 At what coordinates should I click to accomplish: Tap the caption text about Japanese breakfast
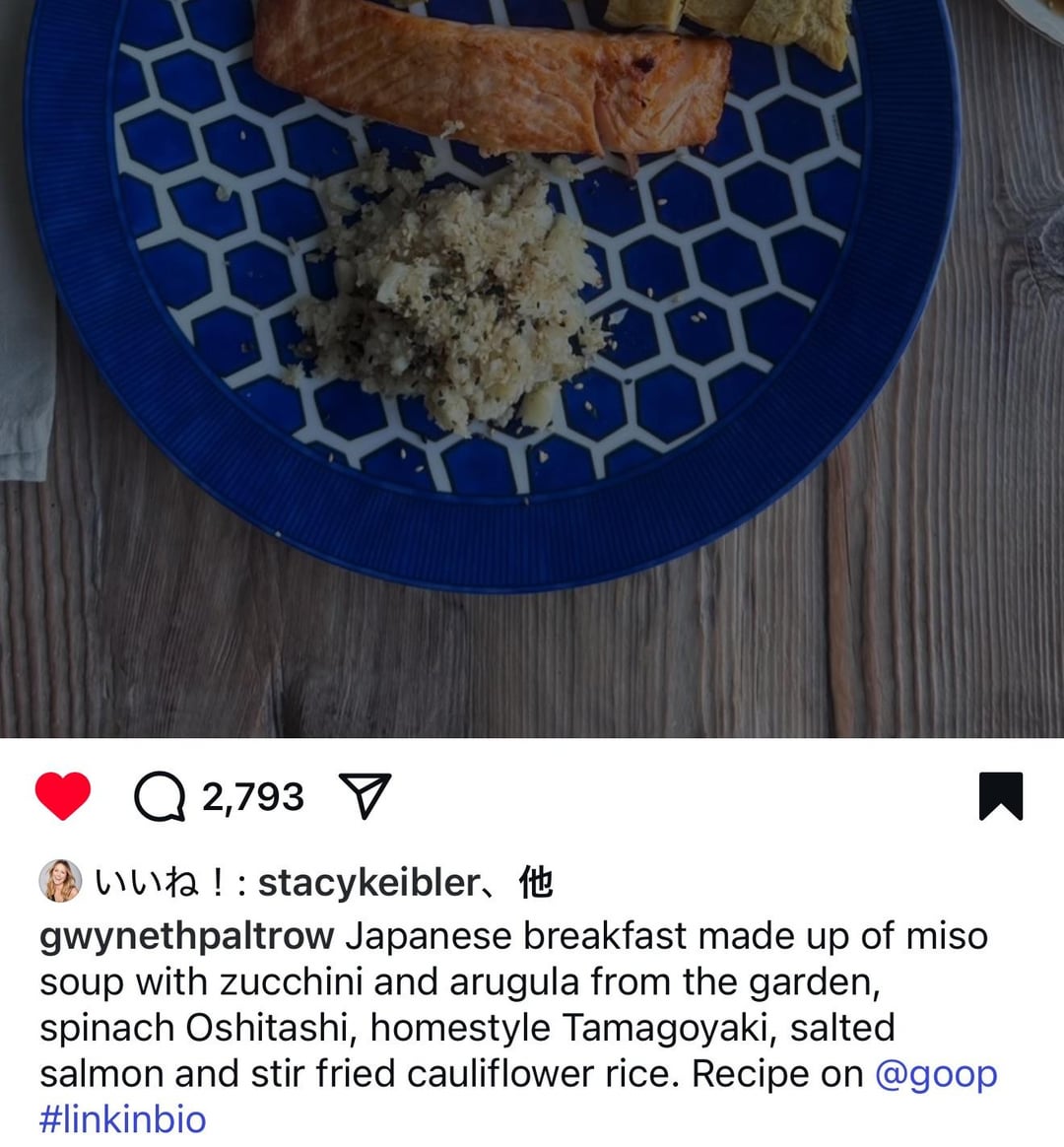click(518, 1005)
